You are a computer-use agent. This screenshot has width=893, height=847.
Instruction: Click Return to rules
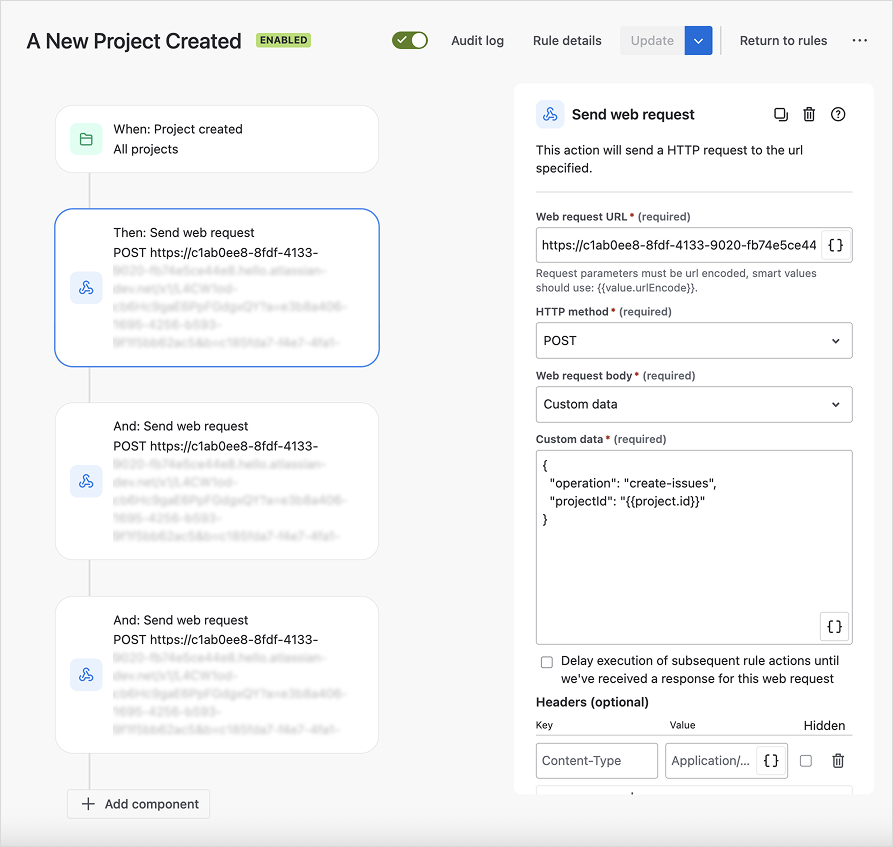click(783, 41)
